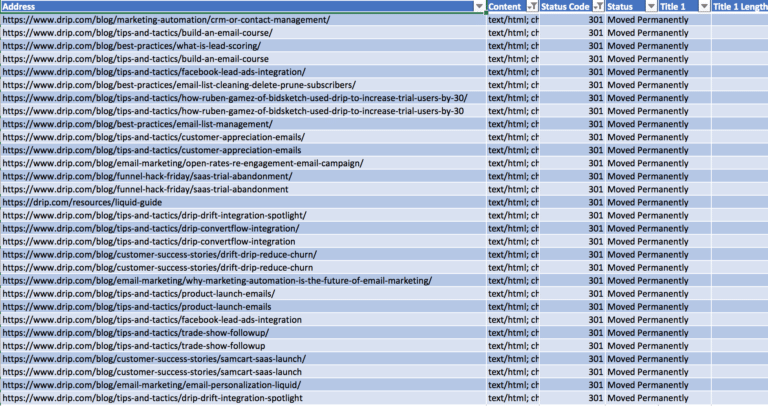
Task: Select 301 status code in crm-or-contact-management row
Action: 573,20
